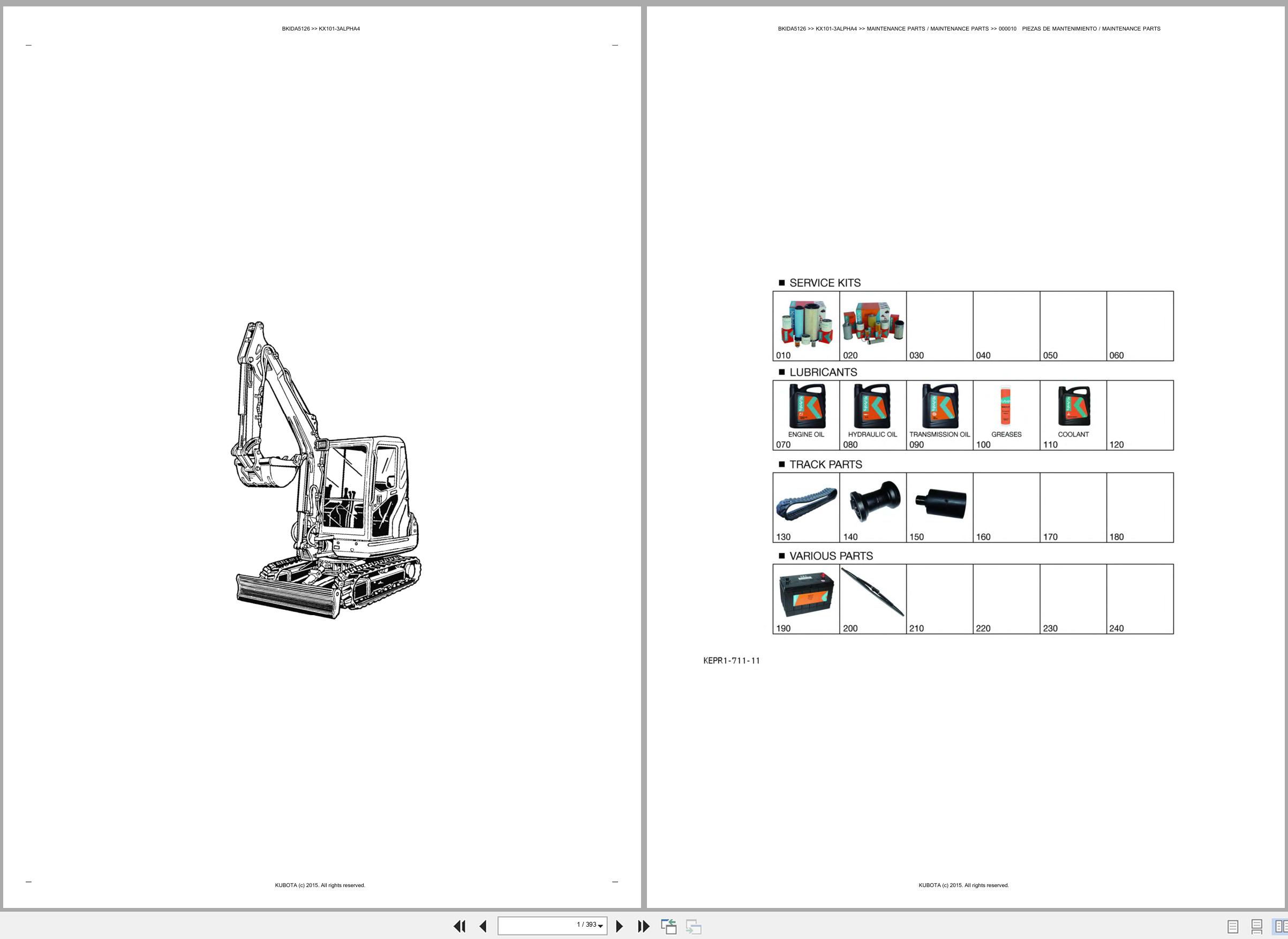This screenshot has height=939, width=1288.
Task: Go to the next page
Action: pos(620,927)
